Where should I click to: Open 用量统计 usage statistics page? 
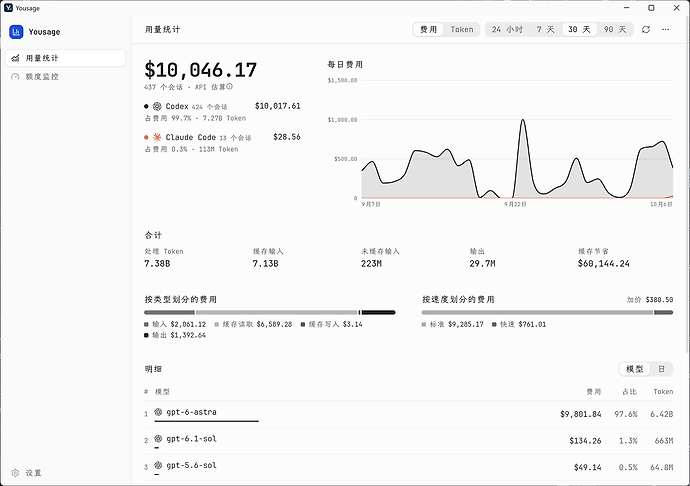(66, 58)
